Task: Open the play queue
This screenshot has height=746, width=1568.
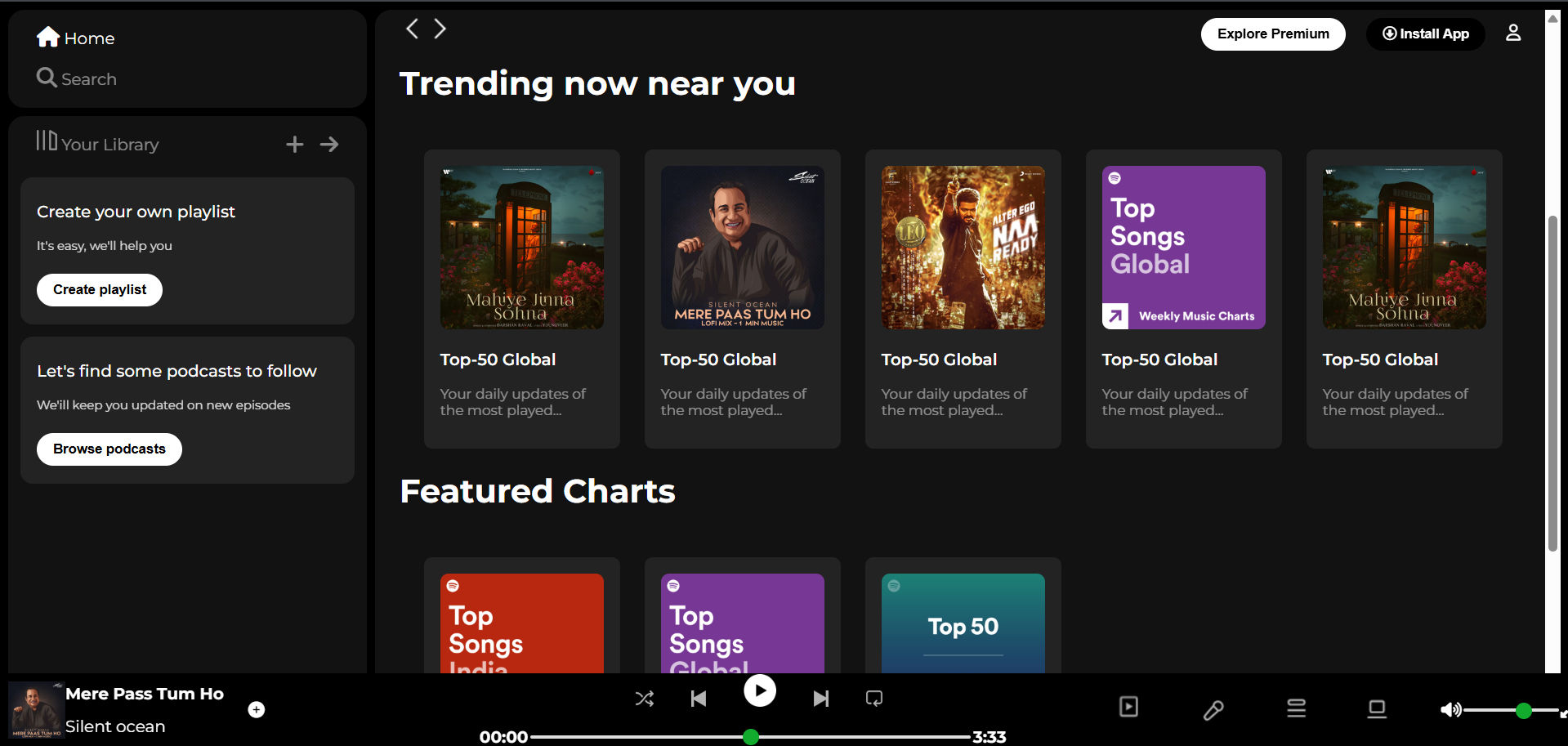Action: [x=1295, y=708]
